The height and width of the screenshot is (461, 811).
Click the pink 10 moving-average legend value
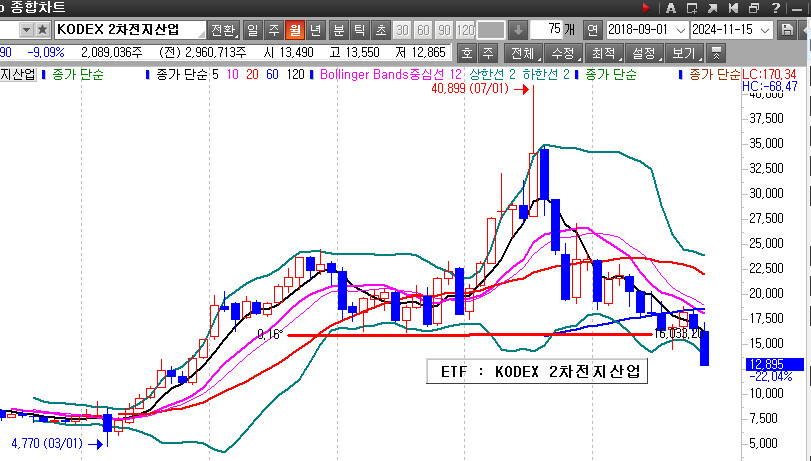(x=233, y=74)
